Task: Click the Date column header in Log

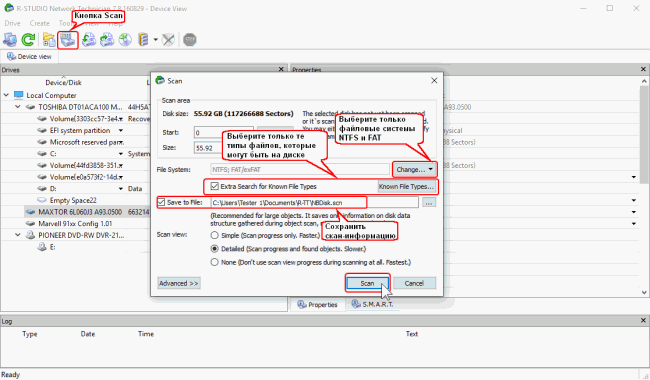Action: (88, 334)
